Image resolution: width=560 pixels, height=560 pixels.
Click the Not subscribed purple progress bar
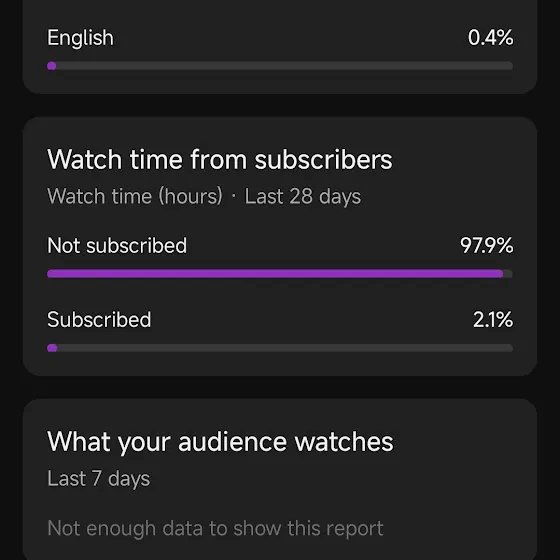coord(275,274)
